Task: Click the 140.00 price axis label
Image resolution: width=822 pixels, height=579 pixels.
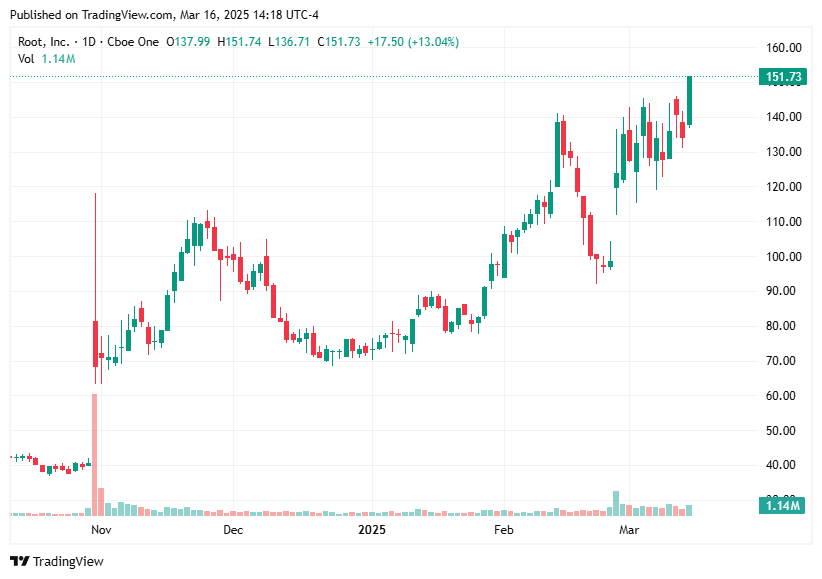Action: pos(784,117)
